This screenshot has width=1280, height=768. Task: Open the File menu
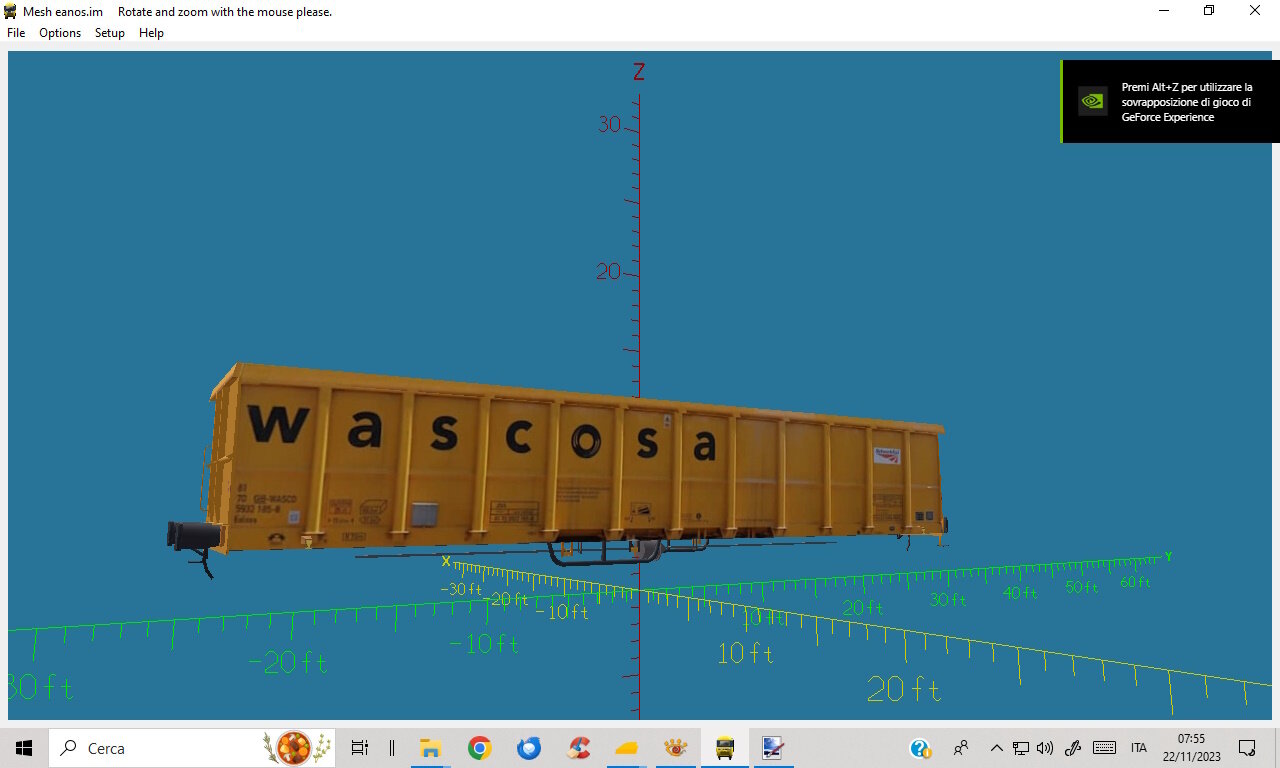[x=16, y=33]
